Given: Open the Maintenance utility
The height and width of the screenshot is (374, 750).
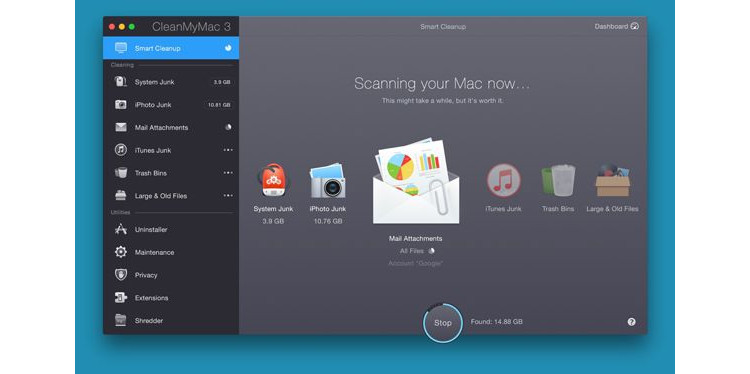Looking at the screenshot, I should click(x=171, y=252).
